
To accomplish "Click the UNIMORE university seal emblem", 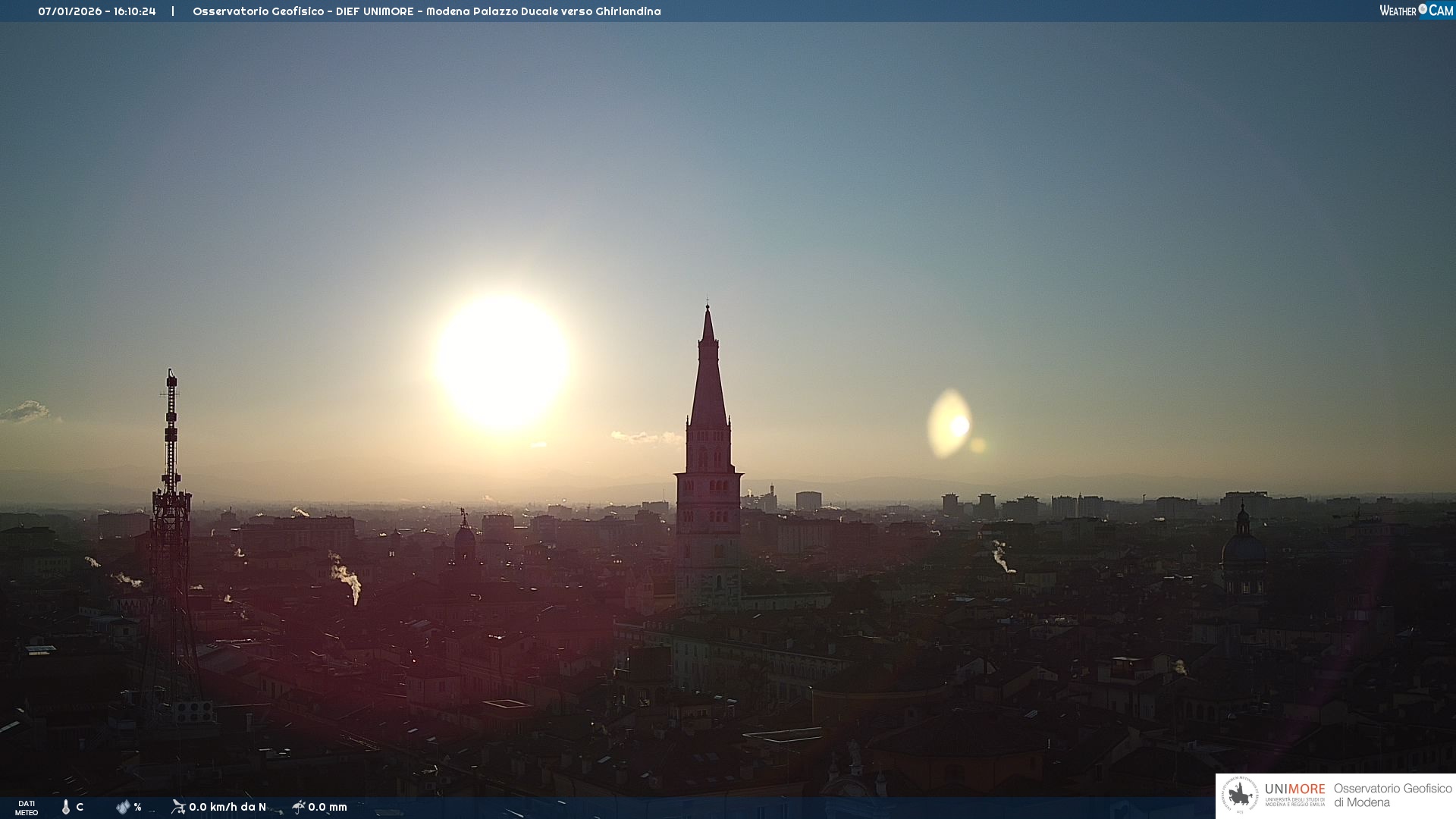I will point(1240,795).
